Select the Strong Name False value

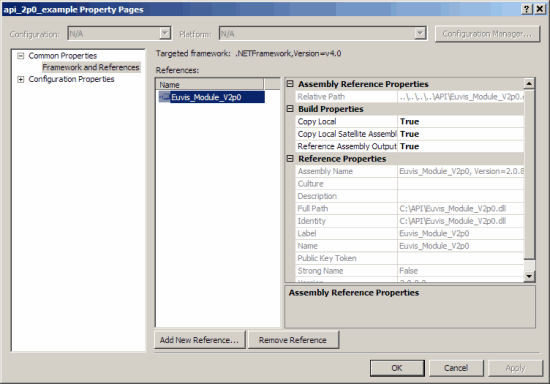pos(460,271)
